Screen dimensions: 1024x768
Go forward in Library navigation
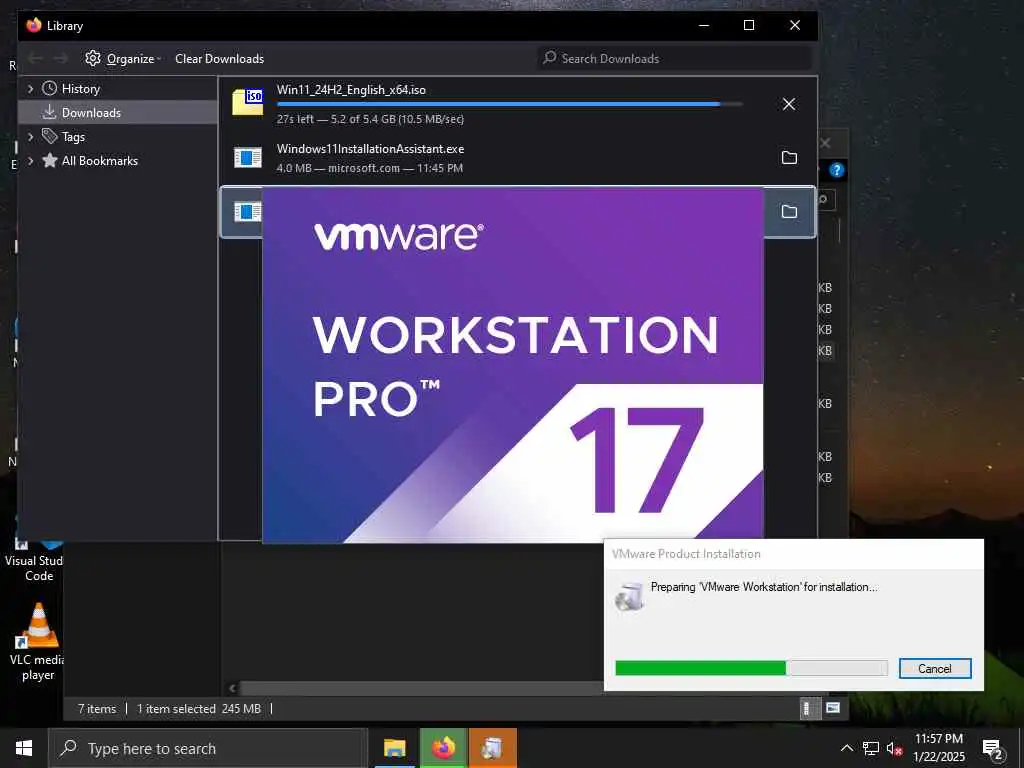[60, 59]
